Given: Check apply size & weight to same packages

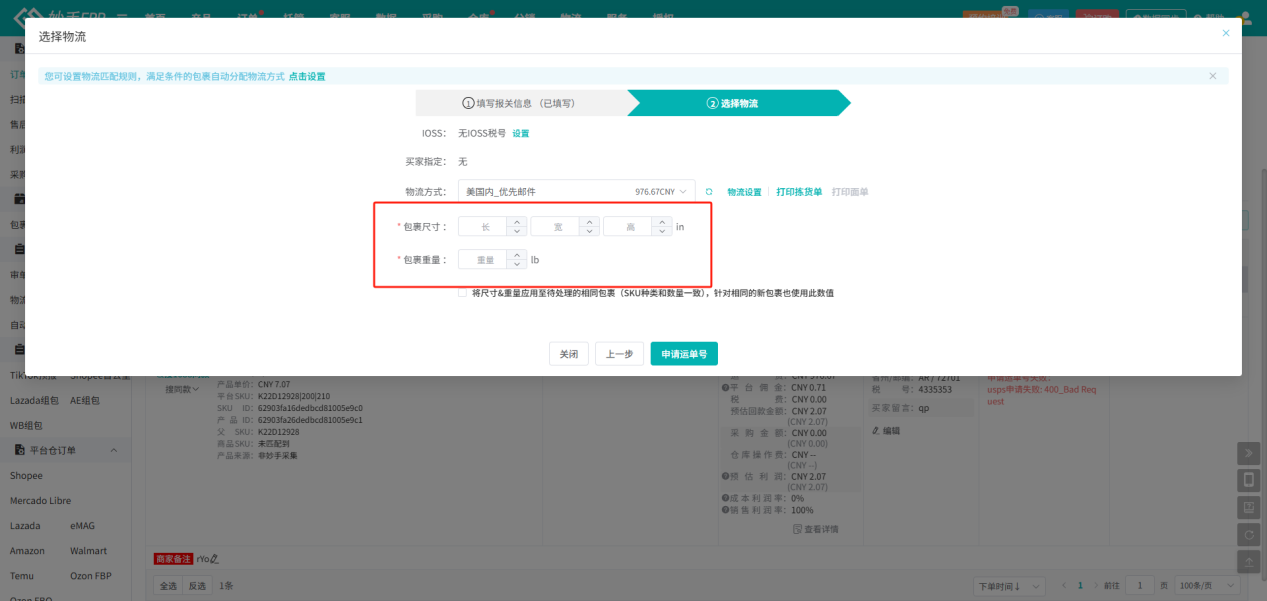Looking at the screenshot, I should coord(462,293).
